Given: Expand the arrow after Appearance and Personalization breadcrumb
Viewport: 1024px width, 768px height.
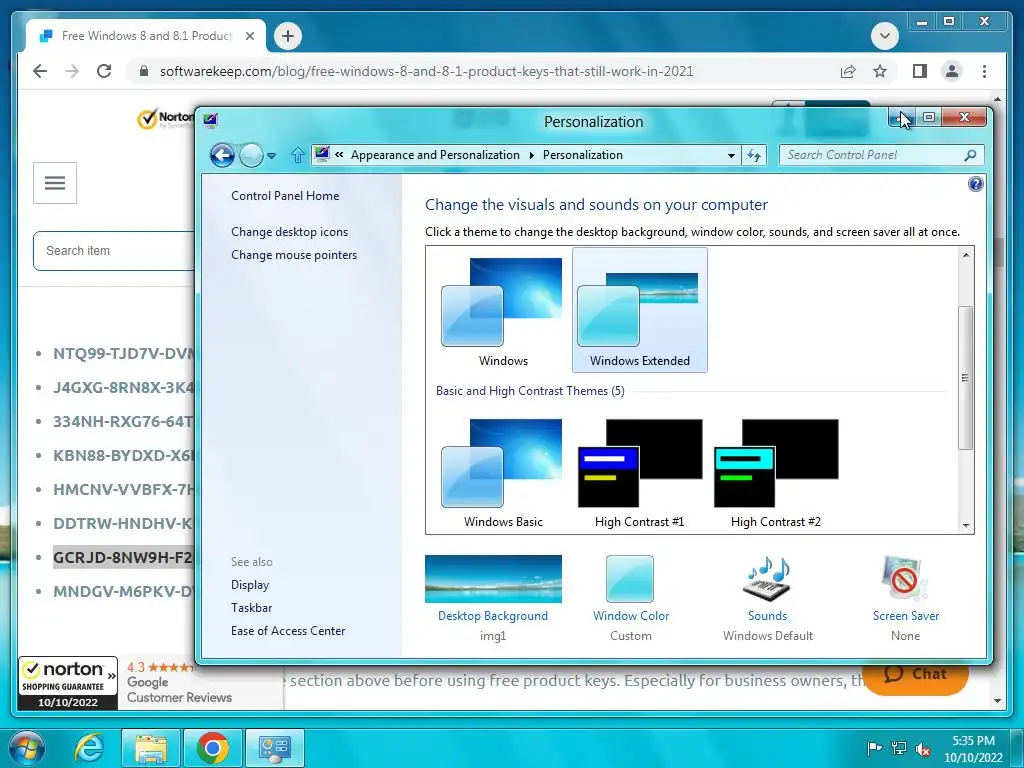Looking at the screenshot, I should tap(532, 155).
